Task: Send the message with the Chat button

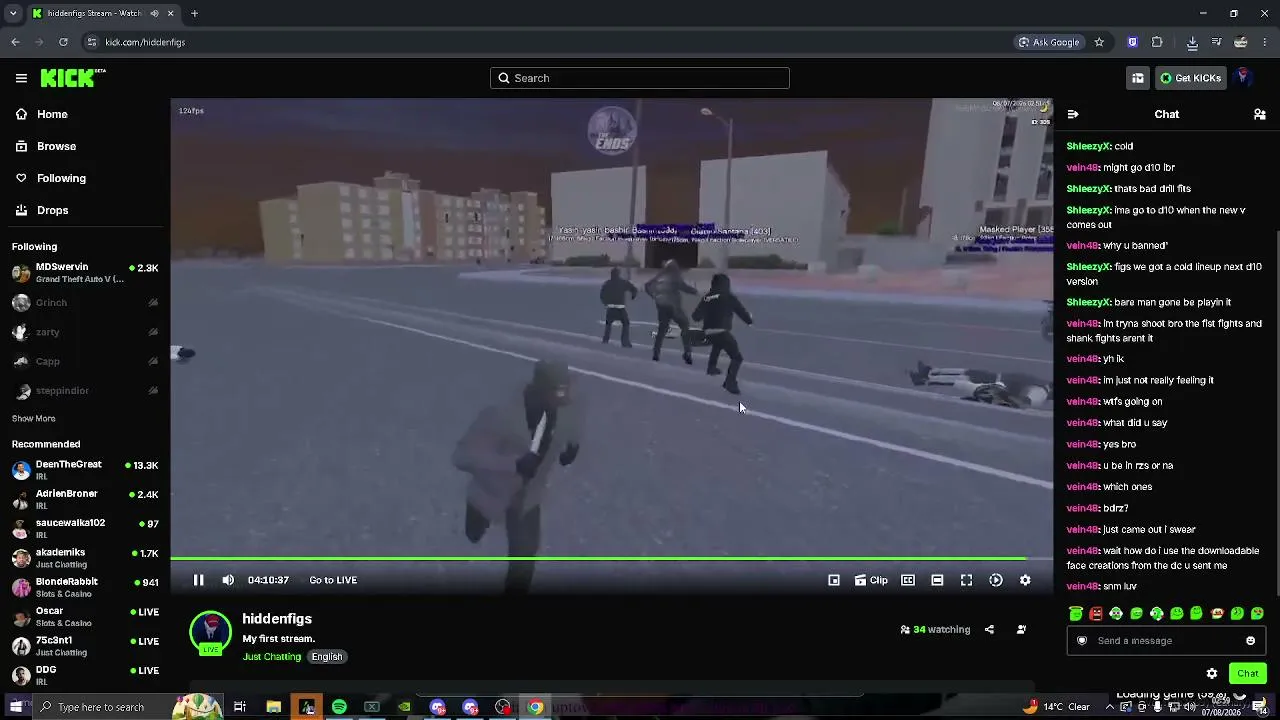Action: coord(1248,673)
